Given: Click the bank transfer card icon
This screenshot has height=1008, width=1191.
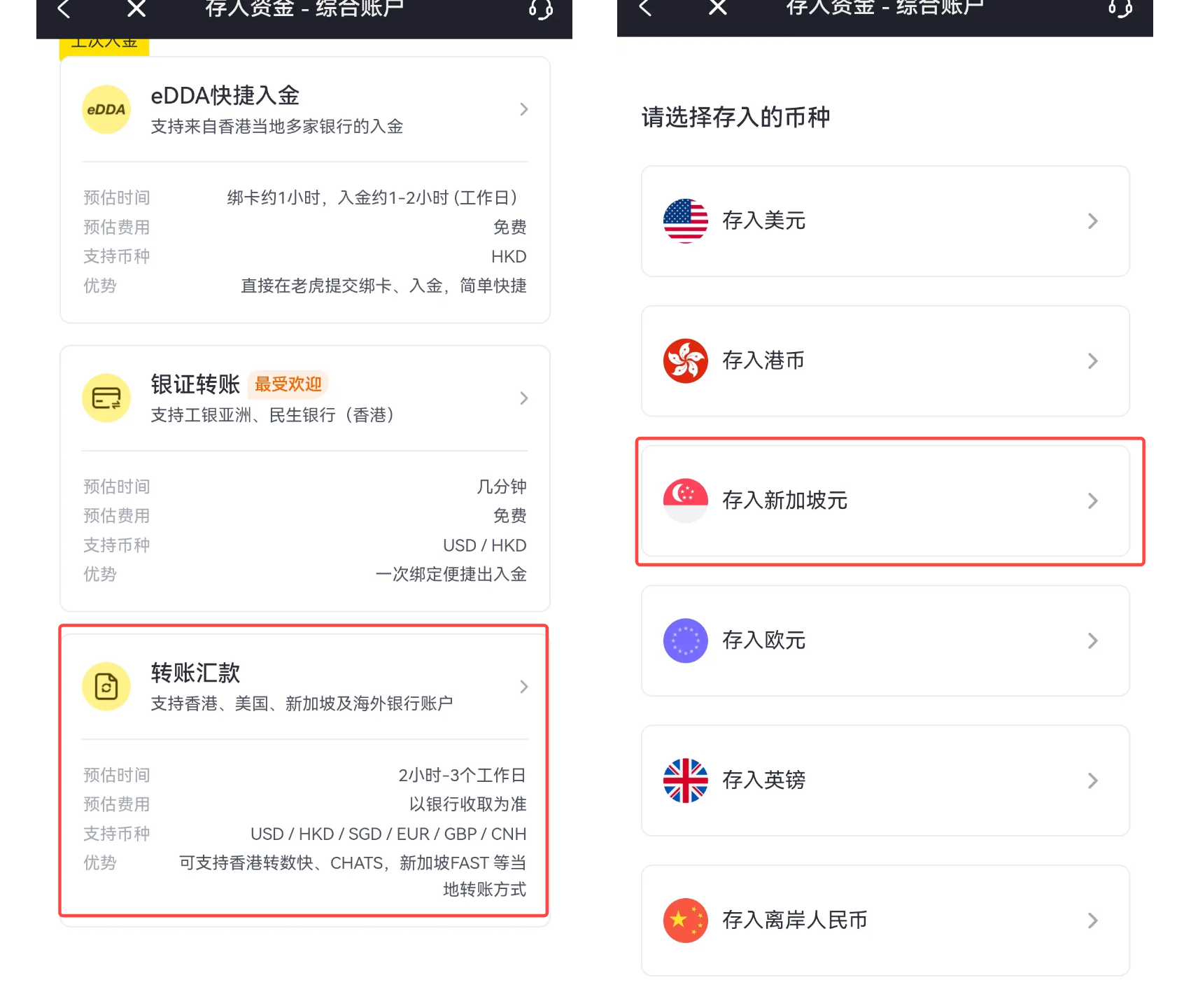Looking at the screenshot, I should [x=106, y=398].
